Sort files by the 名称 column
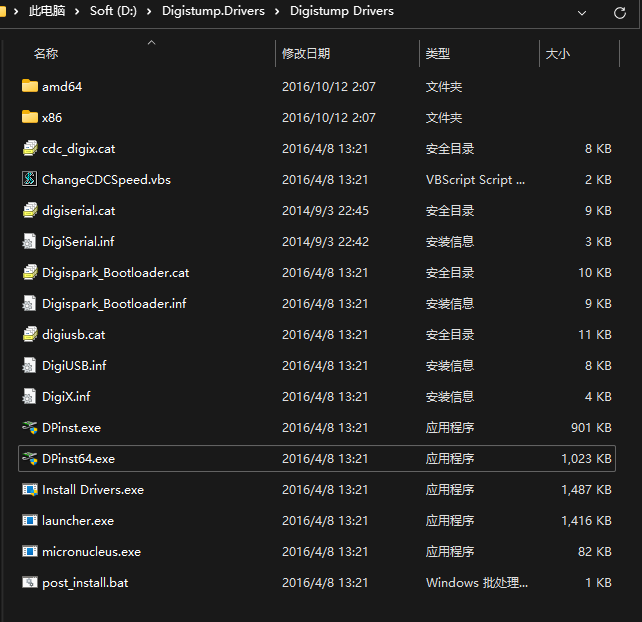Image resolution: width=642 pixels, height=622 pixels. tap(46, 54)
